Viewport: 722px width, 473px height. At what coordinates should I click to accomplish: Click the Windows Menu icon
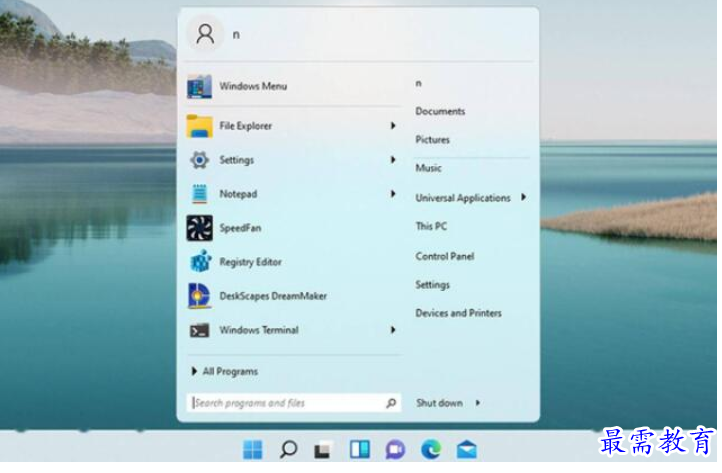point(199,86)
